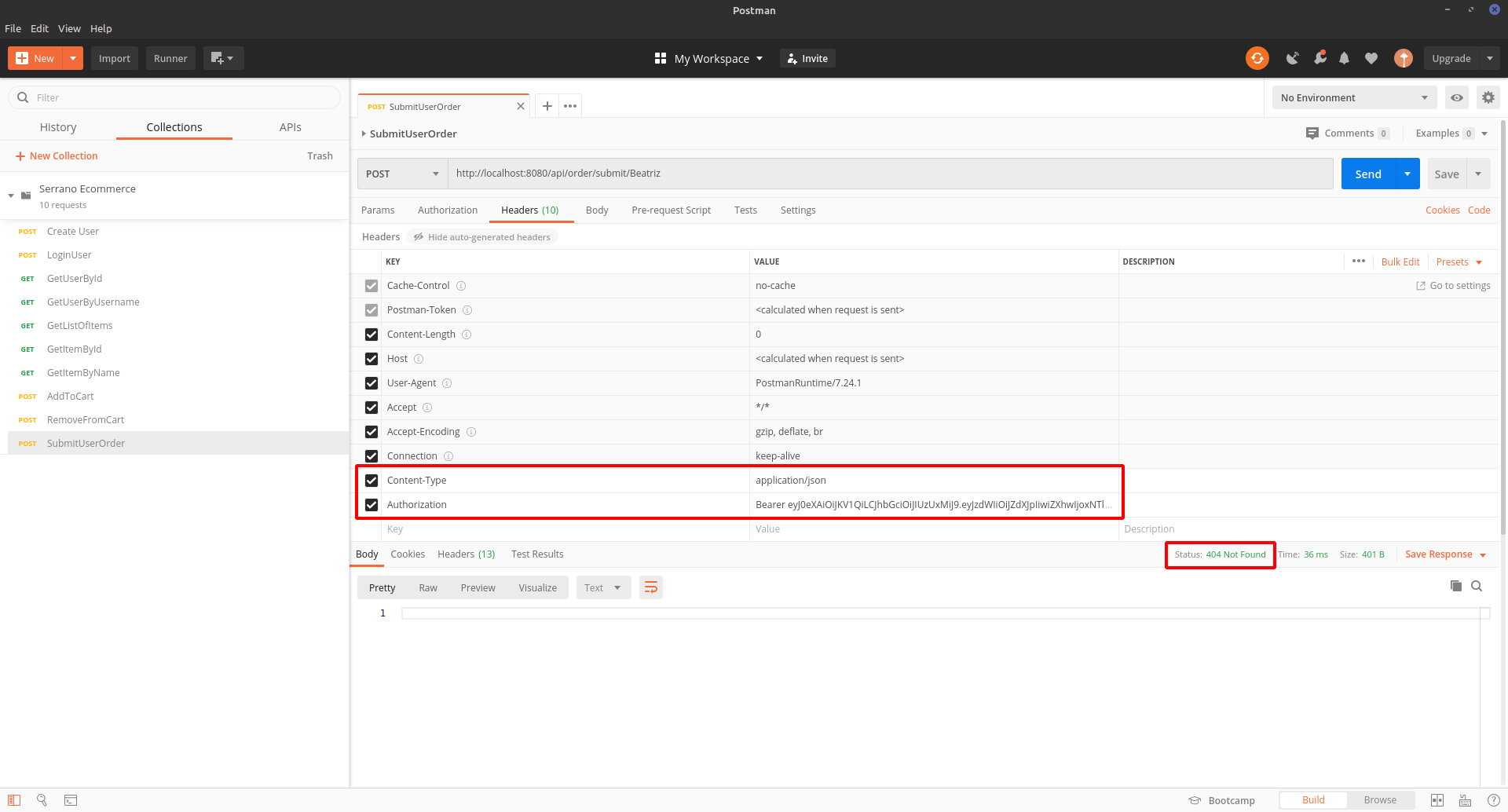Open the Save Response dropdown
Viewport: 1508px width, 812px height.
tap(1446, 554)
